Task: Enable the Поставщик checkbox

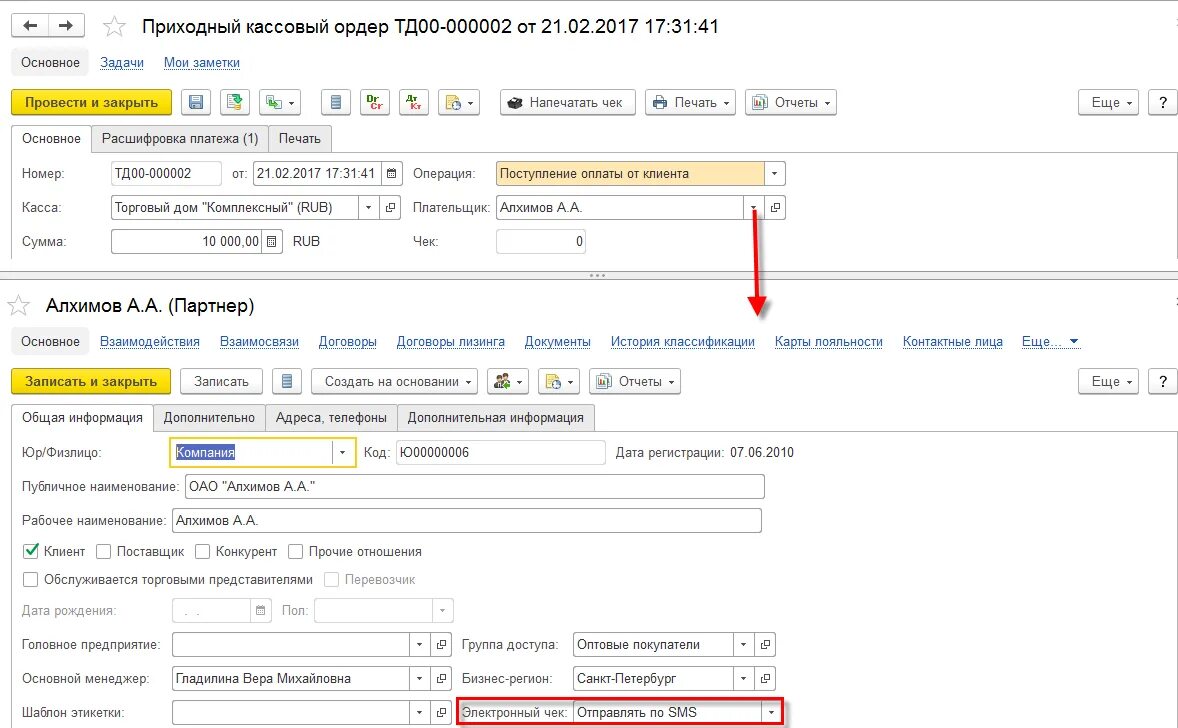Action: click(104, 551)
